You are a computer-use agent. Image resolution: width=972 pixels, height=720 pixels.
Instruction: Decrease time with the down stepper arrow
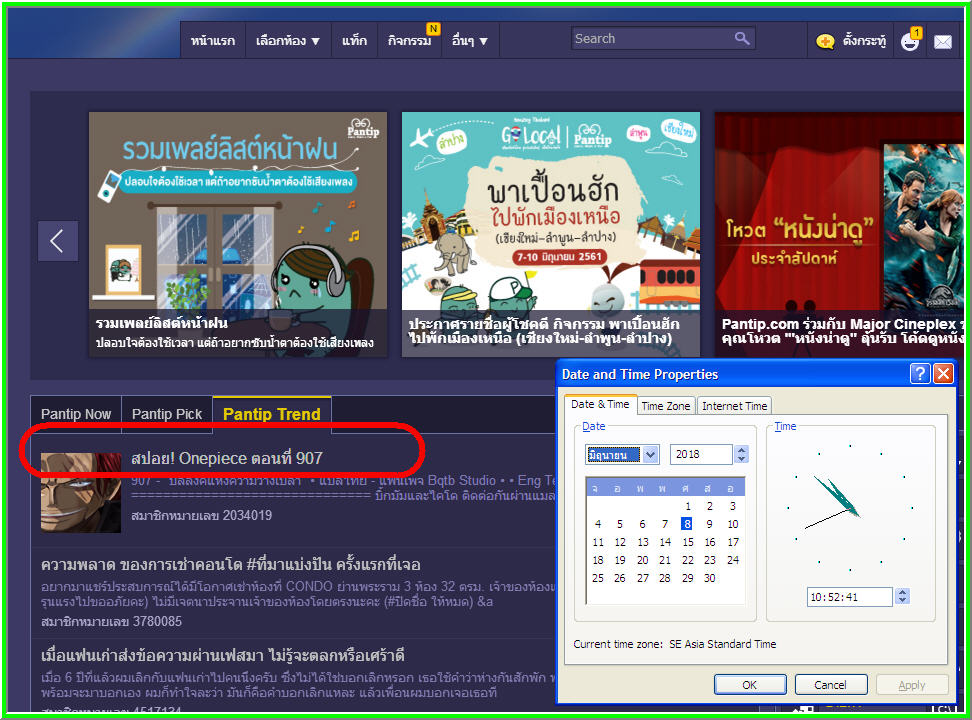903,601
